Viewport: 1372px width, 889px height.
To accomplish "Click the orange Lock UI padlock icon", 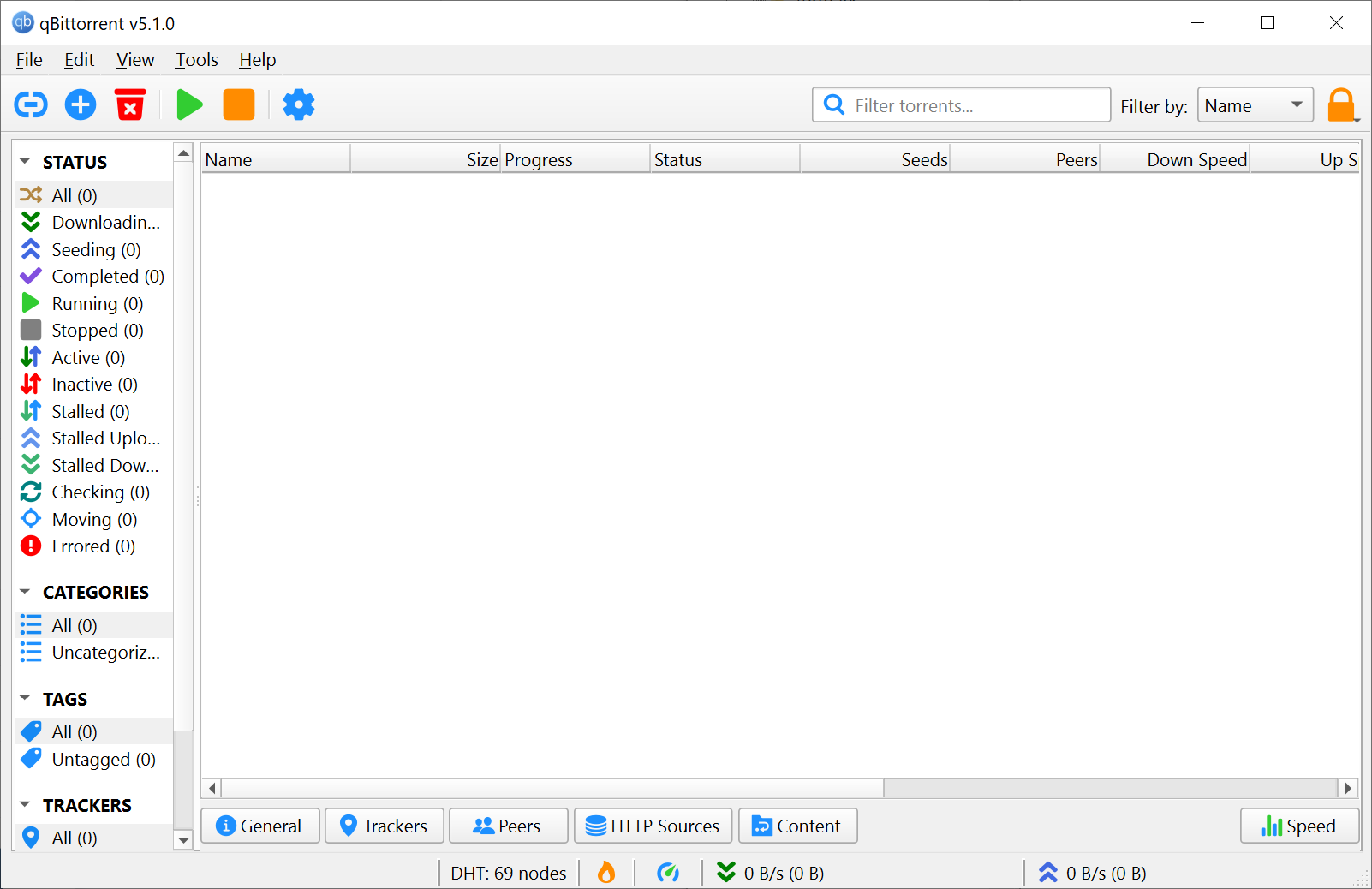I will point(1340,105).
